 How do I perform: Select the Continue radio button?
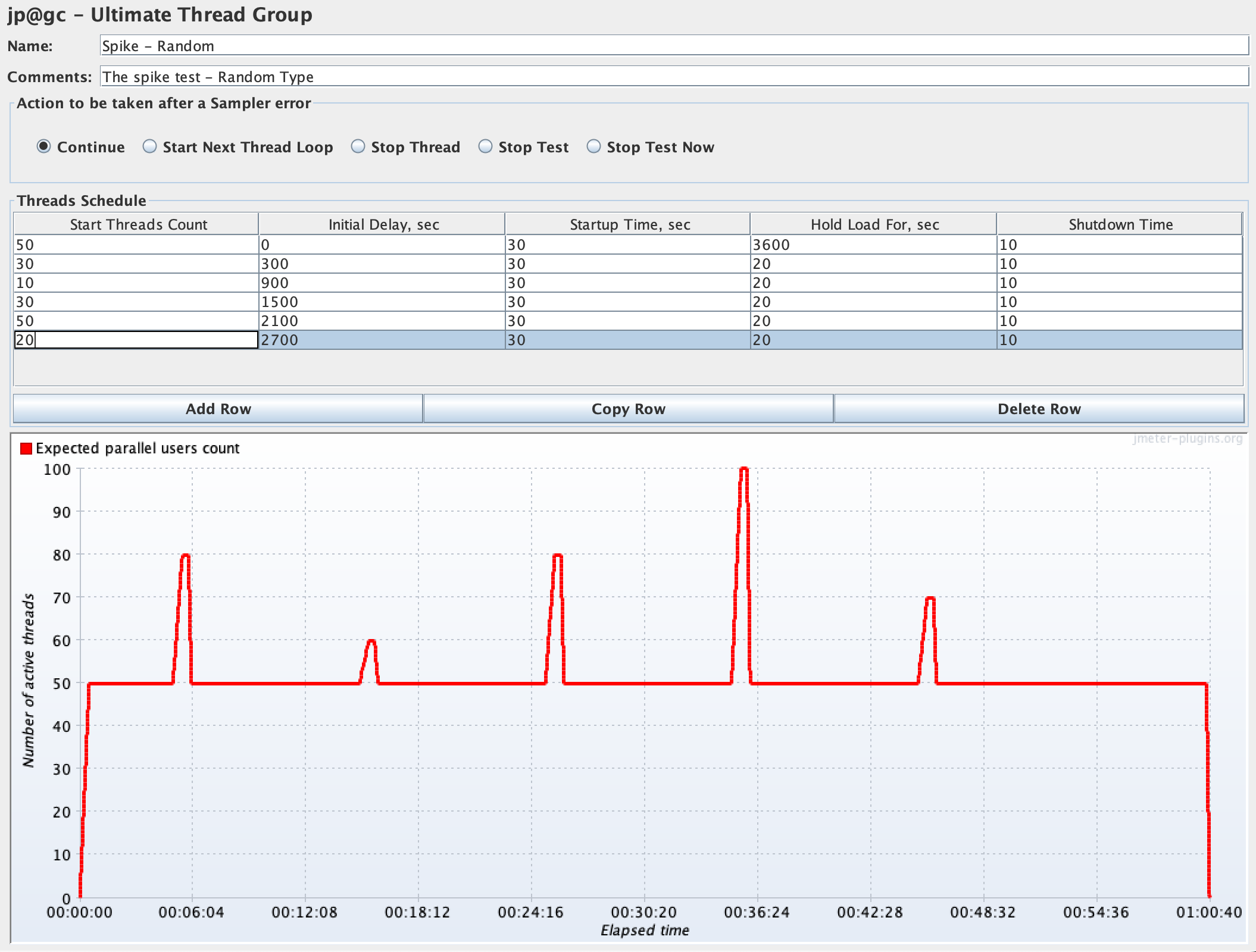(x=44, y=146)
